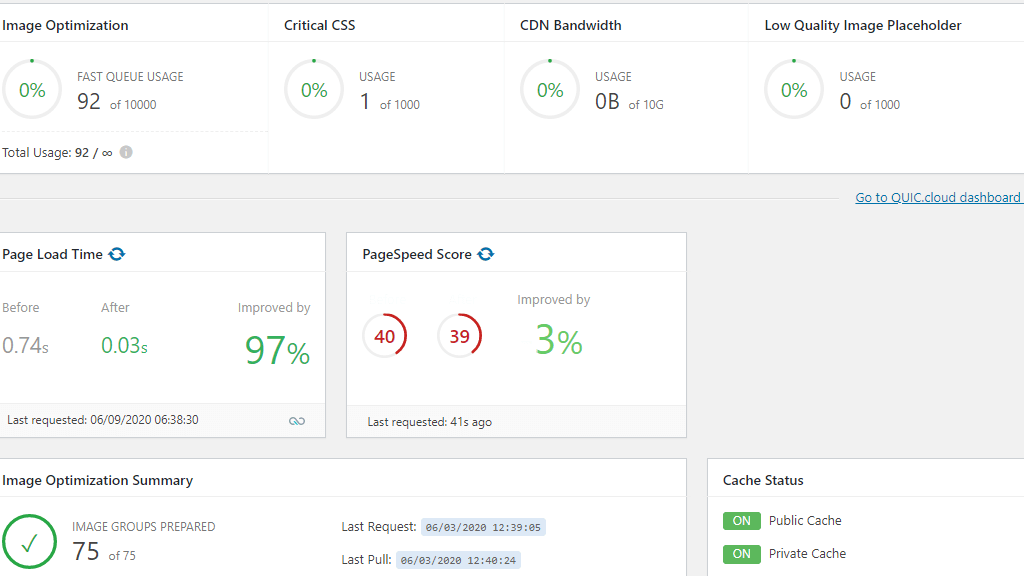Viewport: 1024px width, 576px height.
Task: Toggle the Public Cache ON badge
Action: coord(741,520)
